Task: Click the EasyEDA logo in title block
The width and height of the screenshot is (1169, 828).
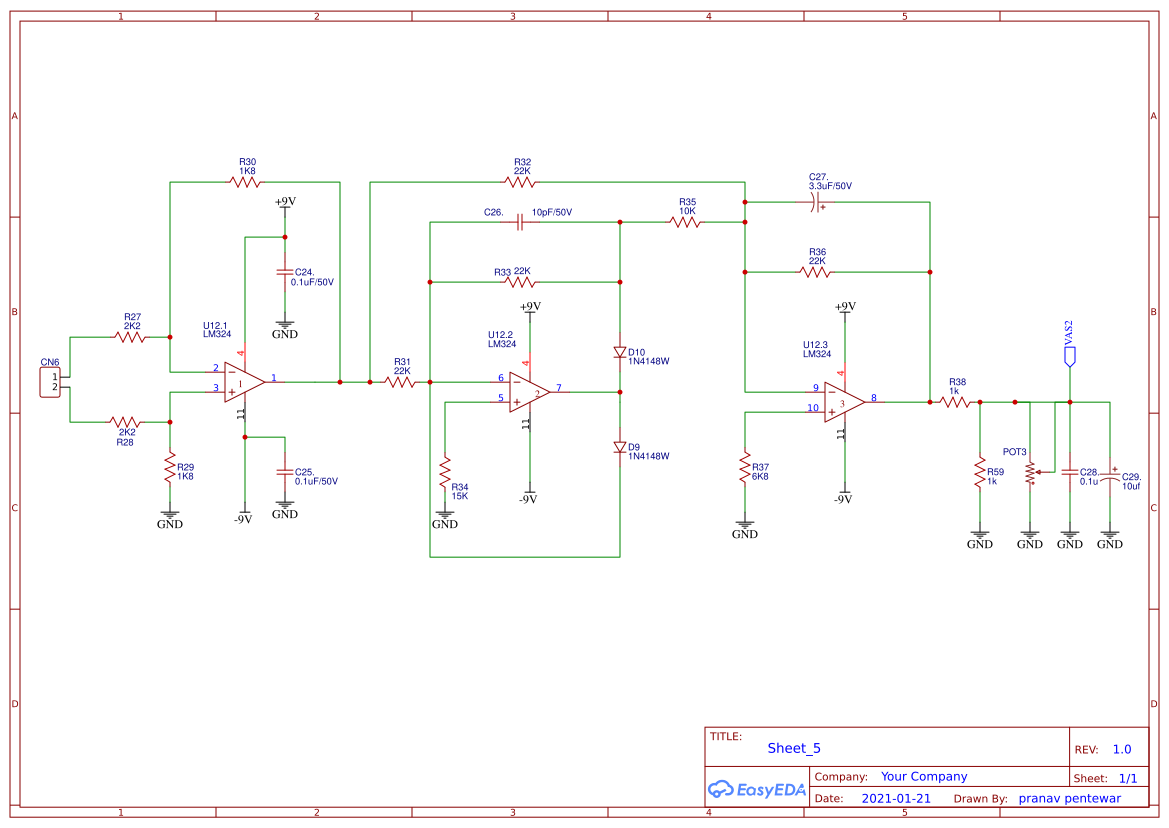Action: (x=757, y=789)
